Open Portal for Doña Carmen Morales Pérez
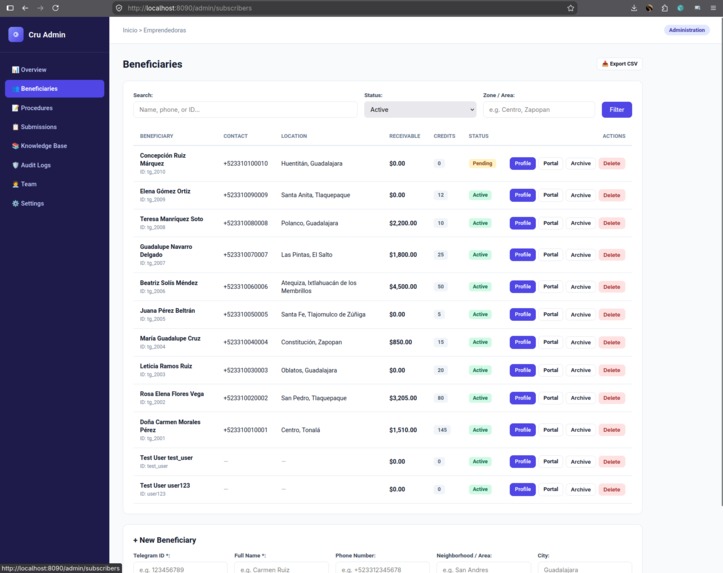723x573 pixels. [551, 430]
